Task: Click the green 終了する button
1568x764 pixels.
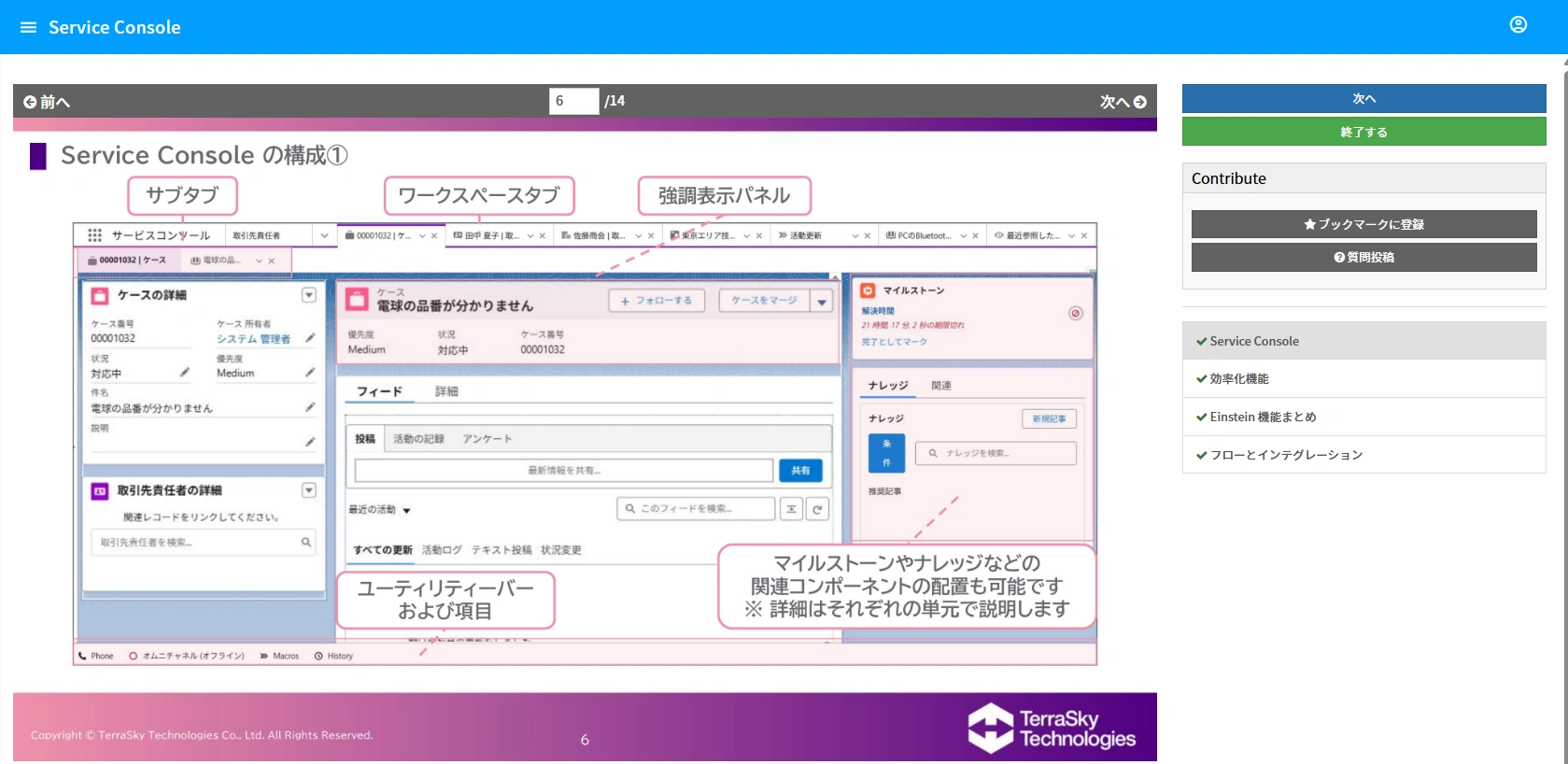Action: tap(1363, 132)
